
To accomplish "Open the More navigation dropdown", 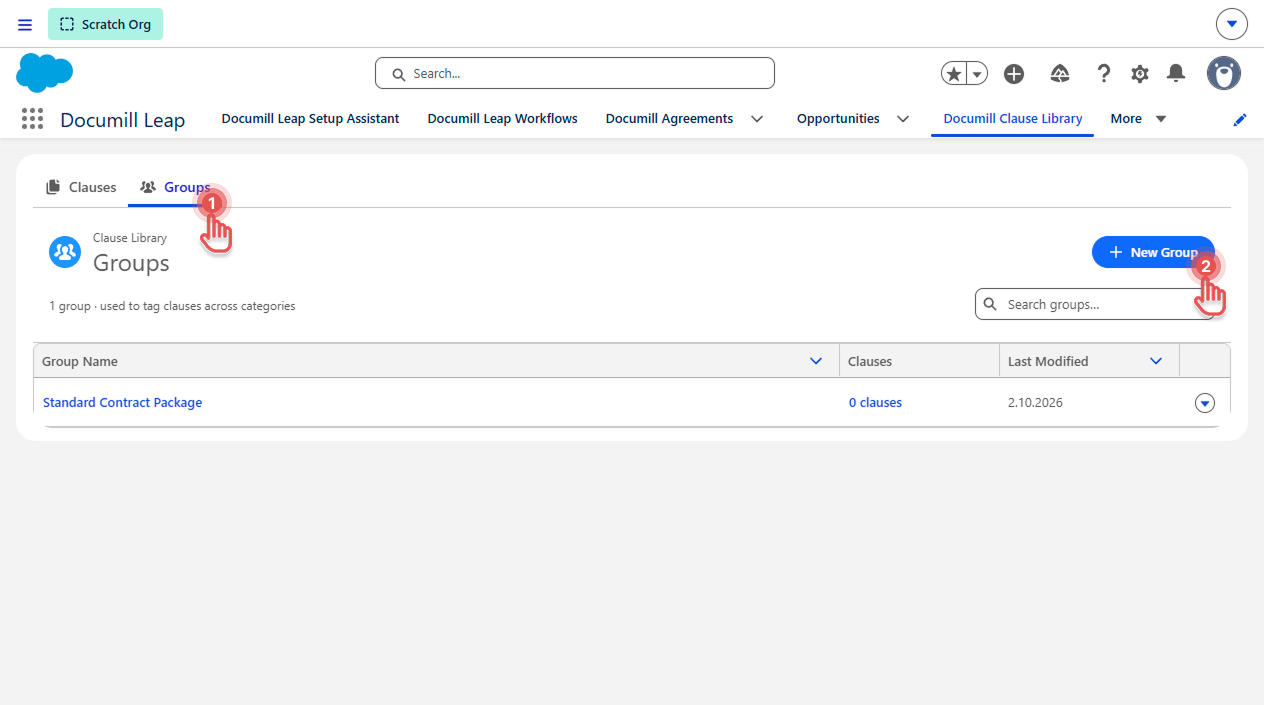I will [x=1139, y=119].
